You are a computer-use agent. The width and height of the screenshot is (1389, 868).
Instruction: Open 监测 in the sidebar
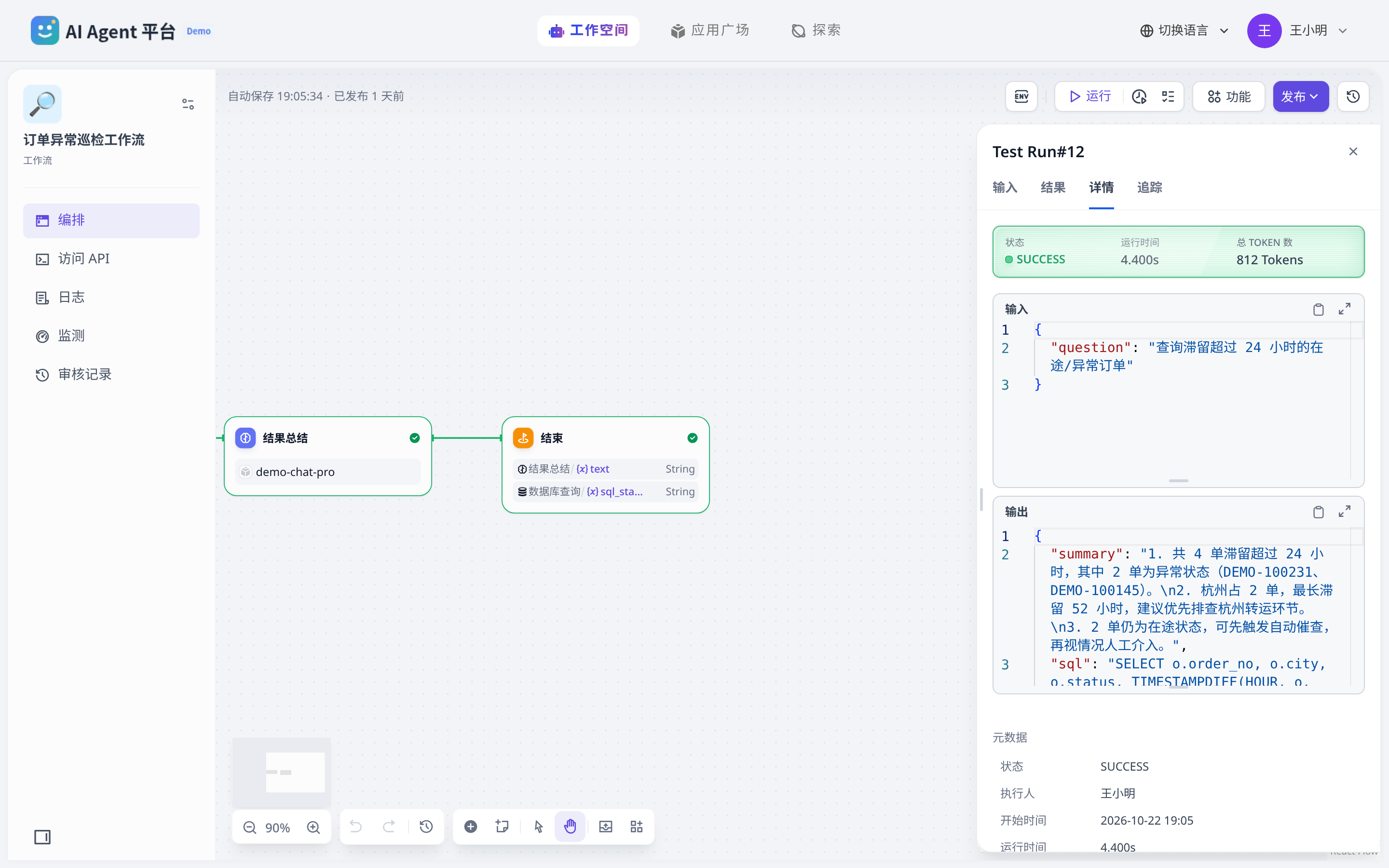click(x=111, y=336)
